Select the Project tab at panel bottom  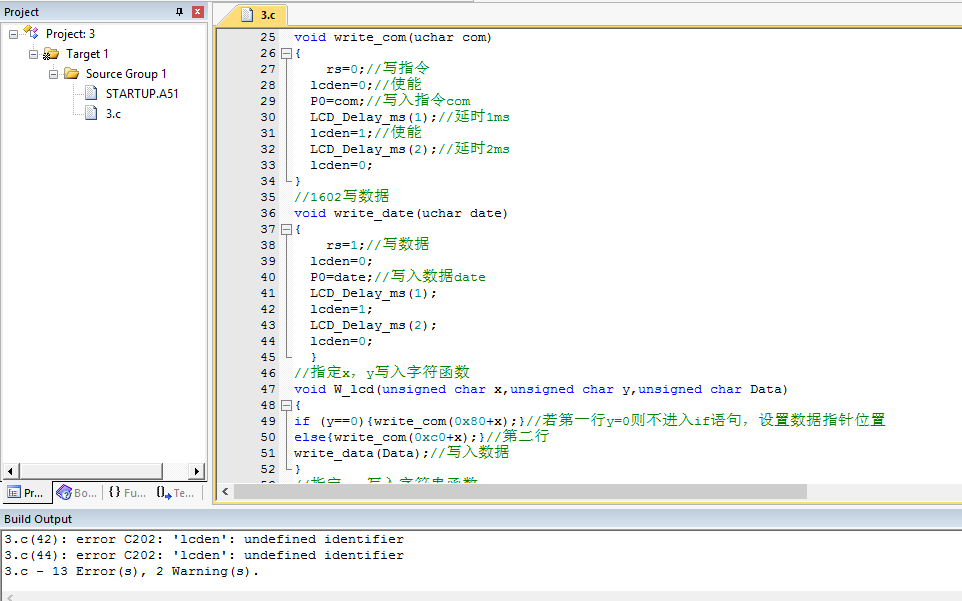coord(26,492)
